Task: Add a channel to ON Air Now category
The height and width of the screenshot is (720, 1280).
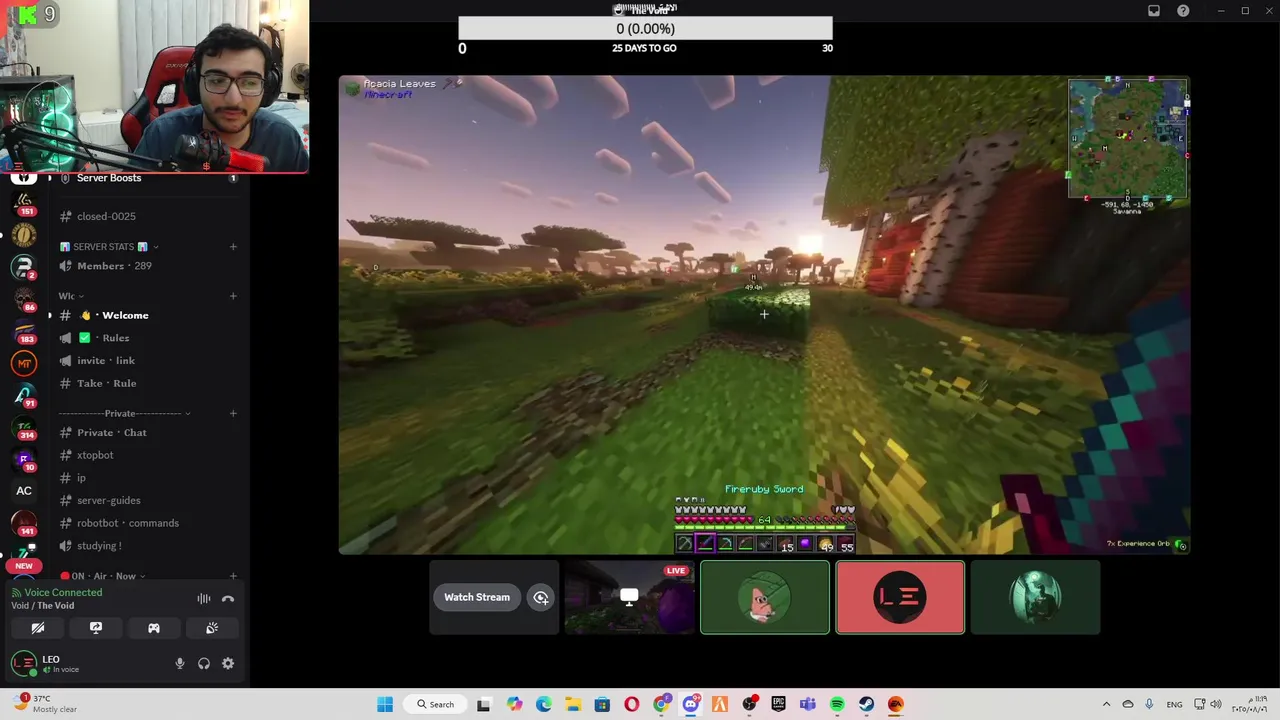Action: click(233, 576)
